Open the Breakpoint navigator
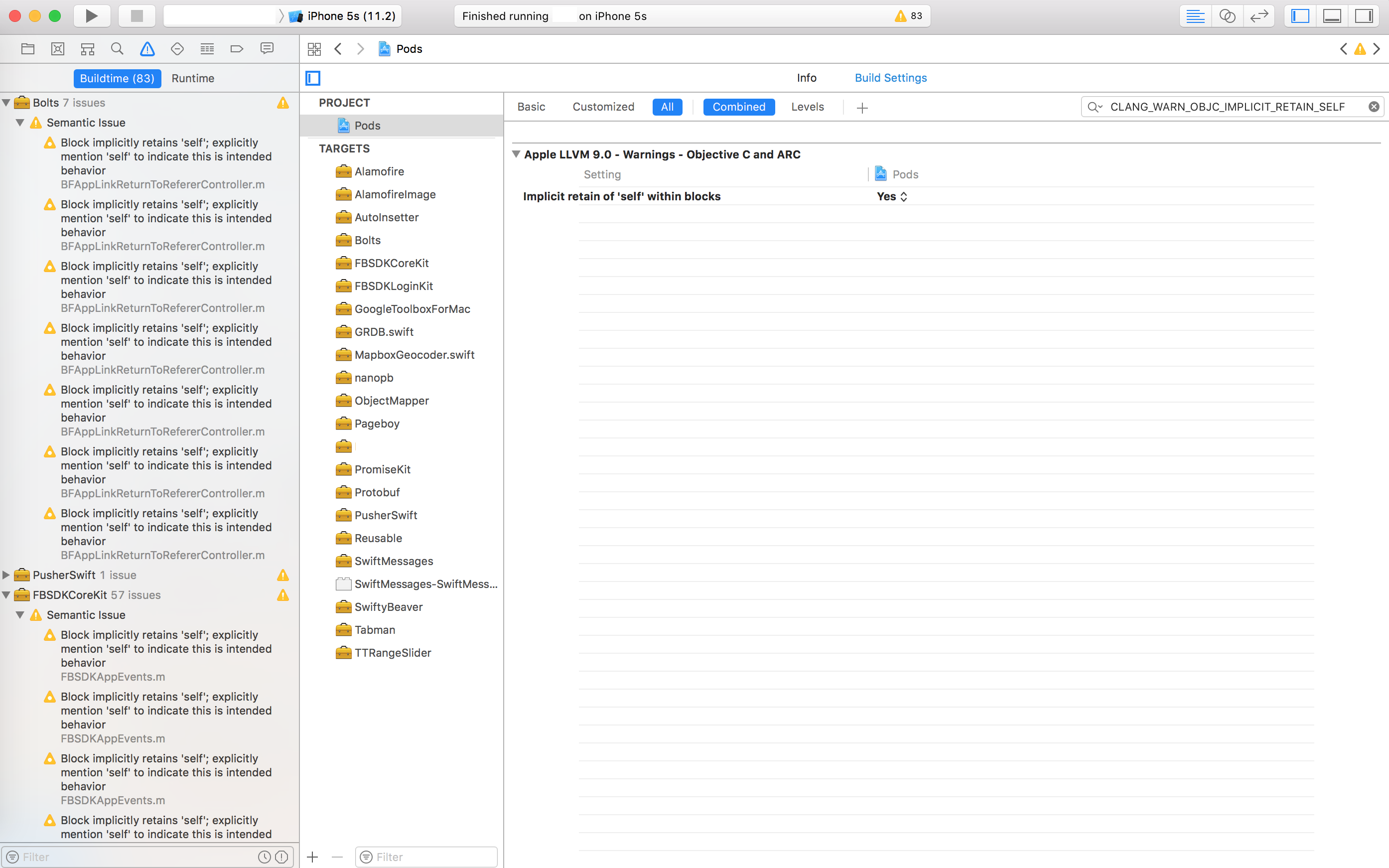Viewport: 1389px width, 868px height. click(x=237, y=49)
